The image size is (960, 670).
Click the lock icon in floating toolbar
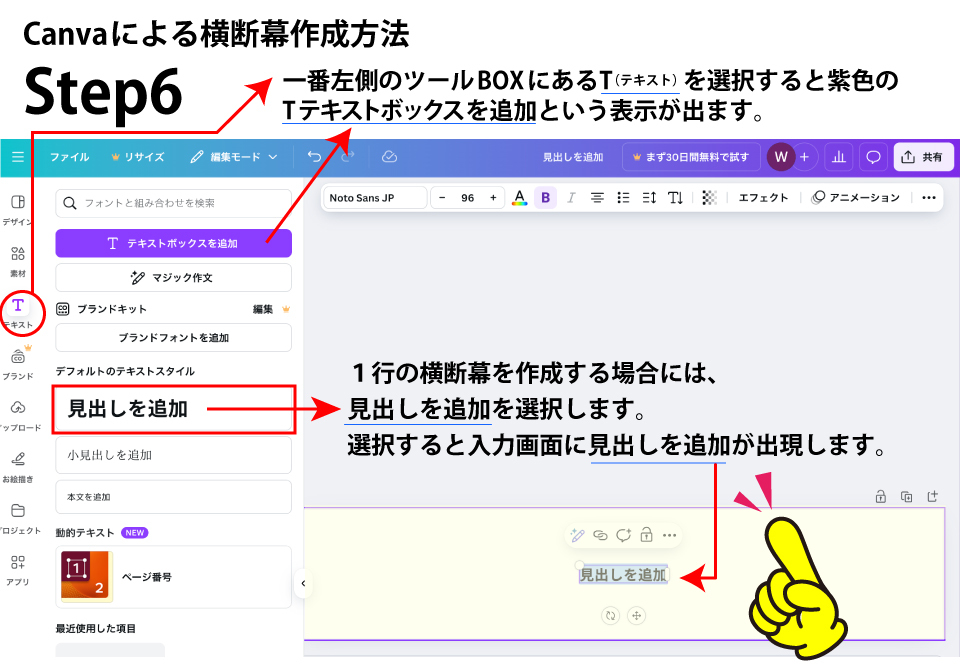coord(647,535)
